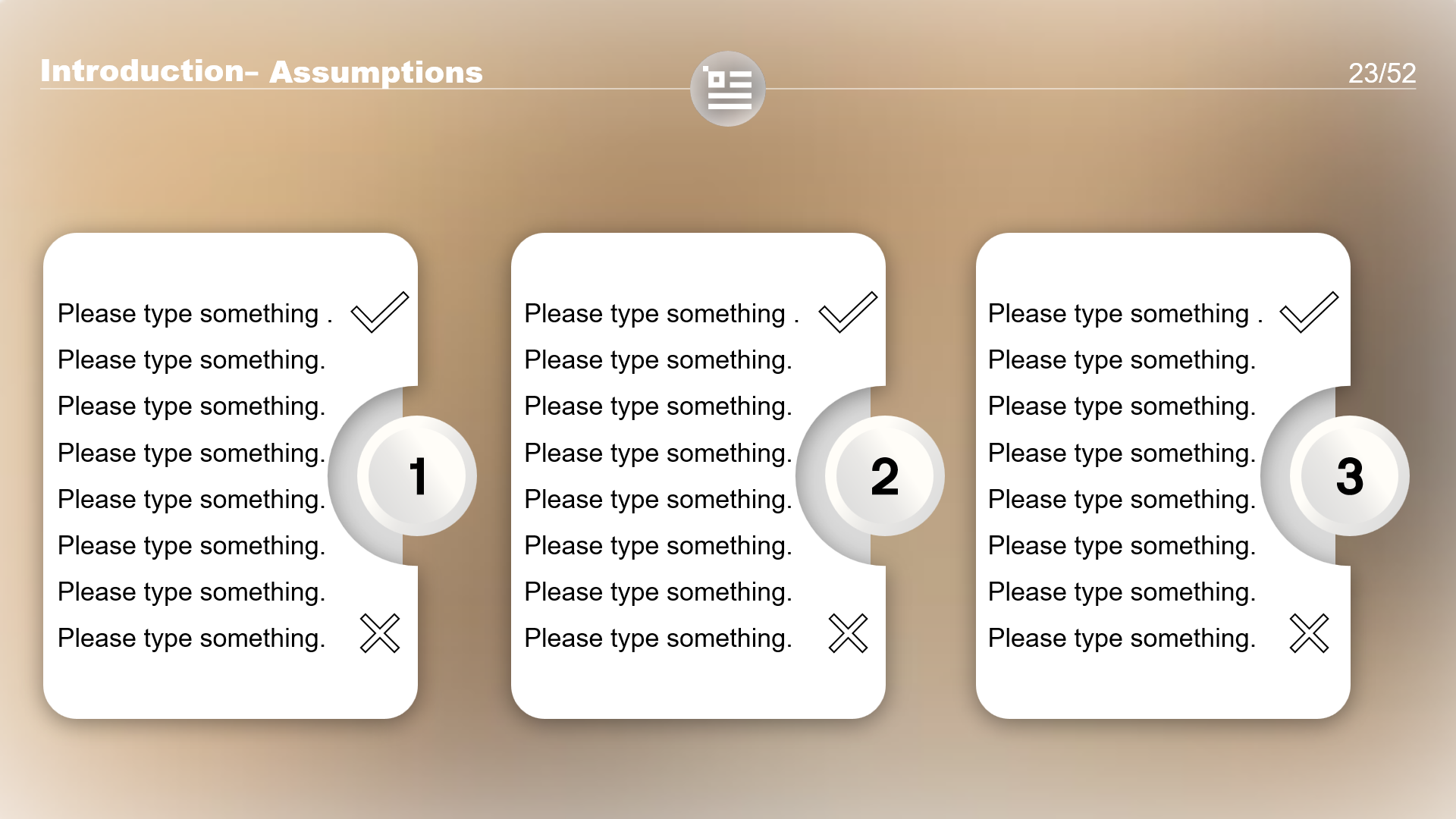Click last text line in card 2
1456x819 pixels.
[x=657, y=639]
